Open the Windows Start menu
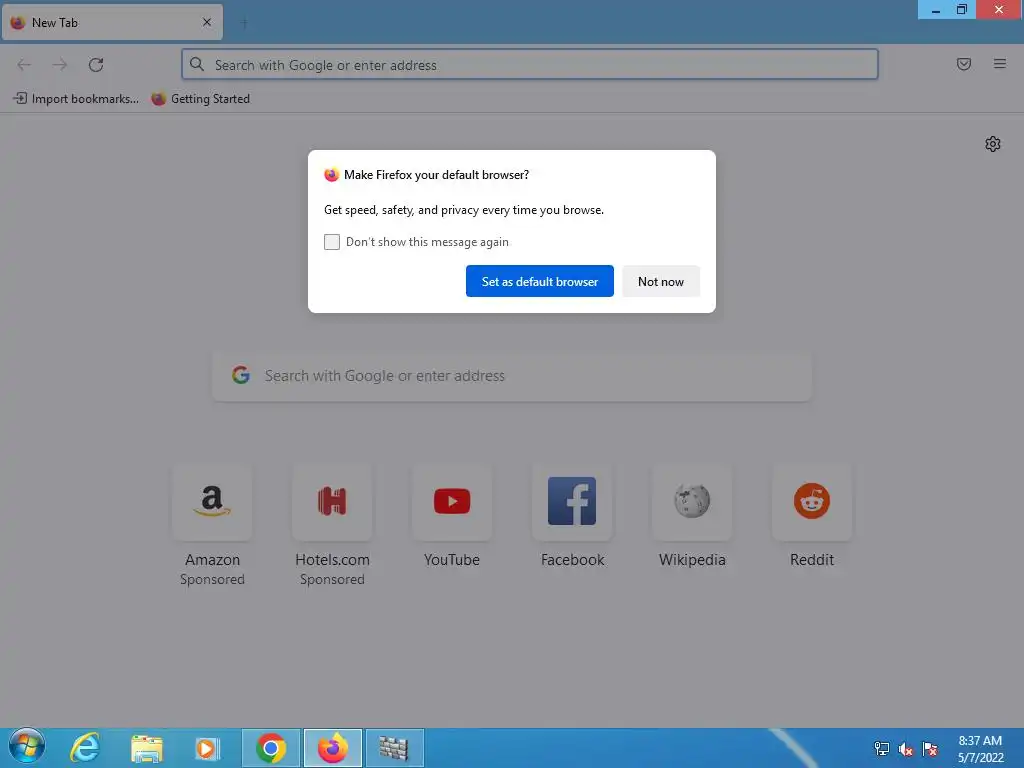1024x768 pixels. (27, 748)
